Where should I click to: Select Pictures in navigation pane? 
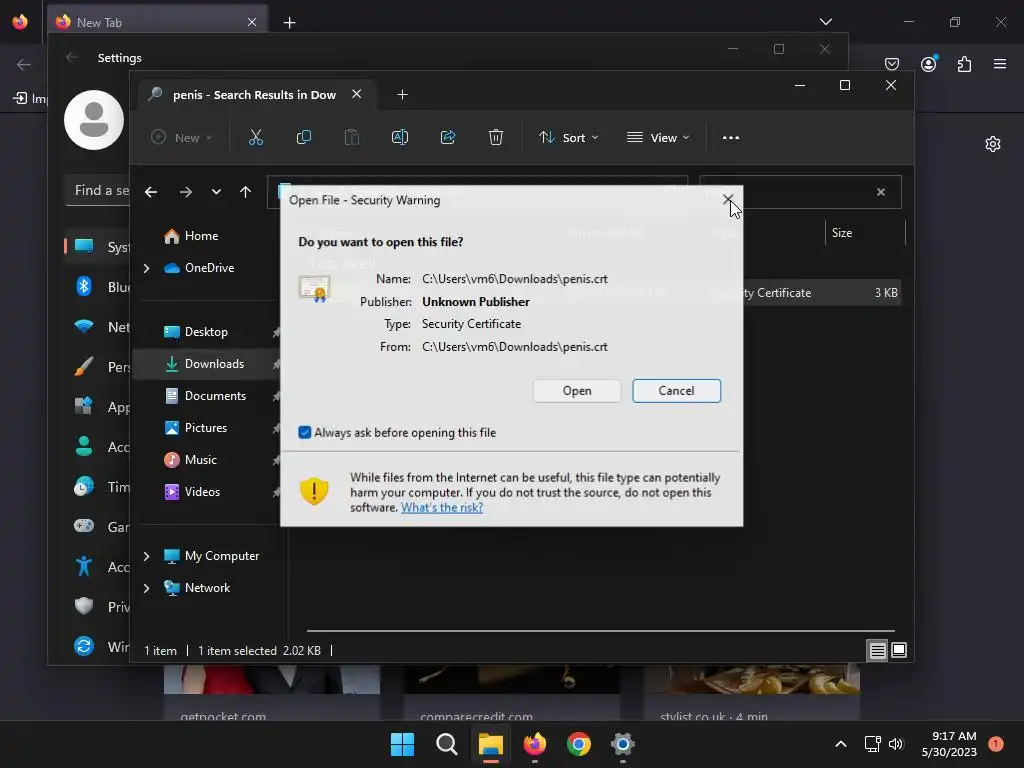pyautogui.click(x=206, y=428)
